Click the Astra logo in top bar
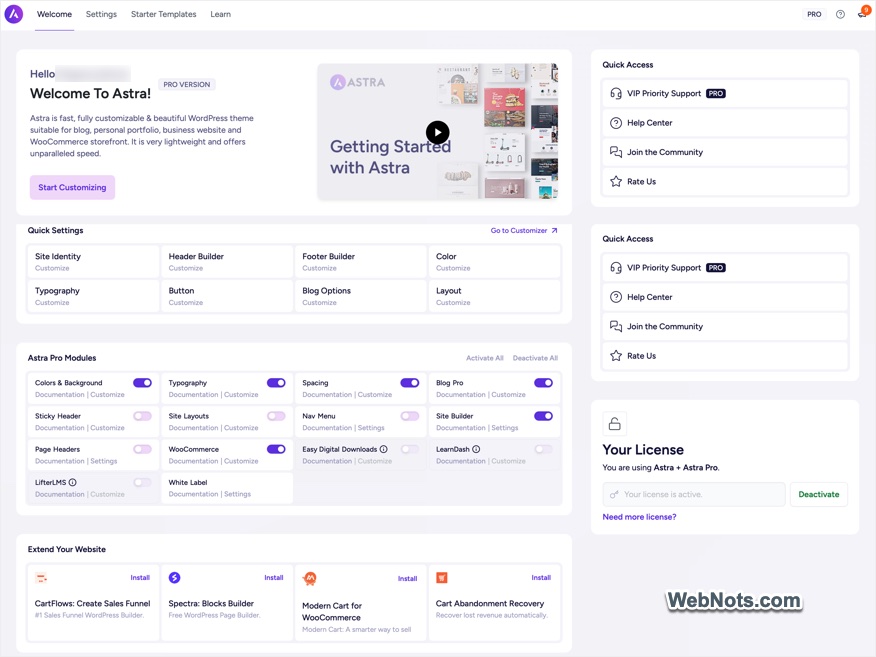Viewport: 876px width, 657px height. 13,14
